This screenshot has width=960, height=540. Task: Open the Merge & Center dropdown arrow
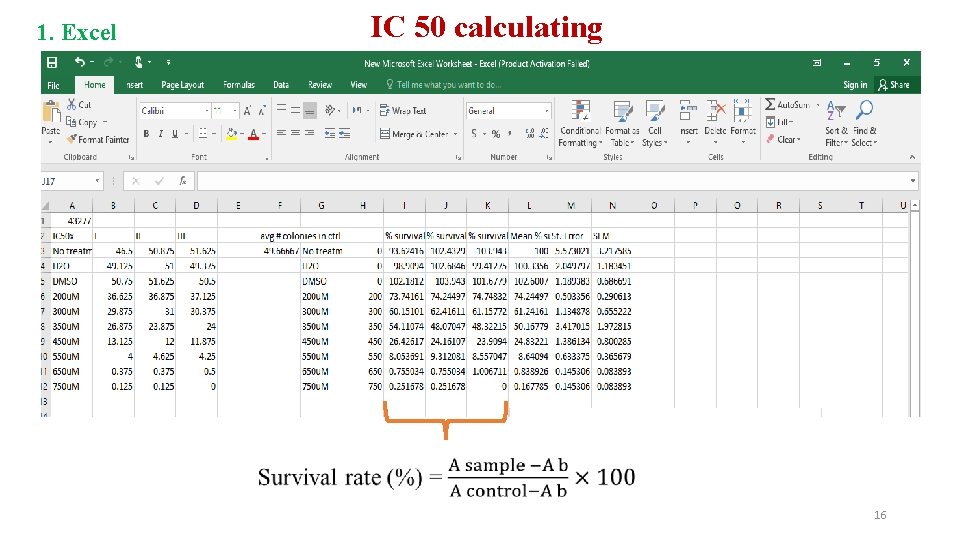click(456, 134)
